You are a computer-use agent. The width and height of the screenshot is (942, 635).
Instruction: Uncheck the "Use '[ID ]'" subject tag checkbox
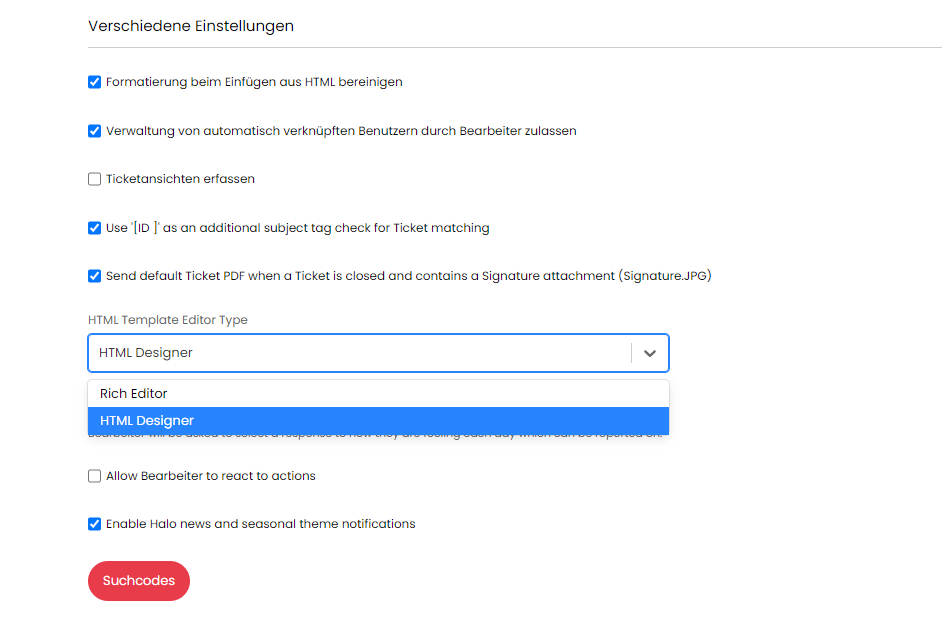click(95, 228)
